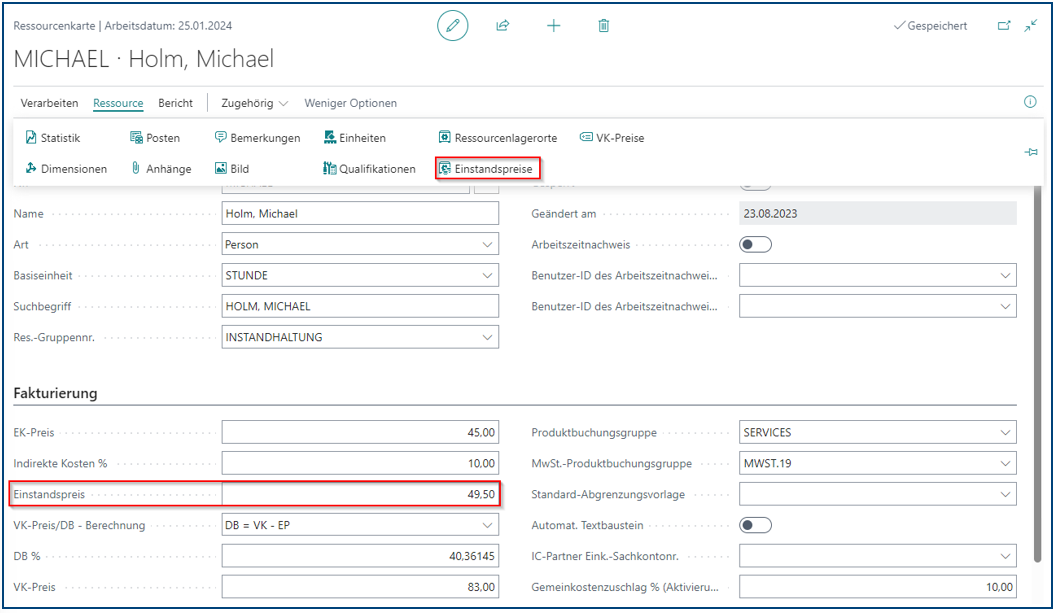Click the pencil edit icon

coord(453,26)
